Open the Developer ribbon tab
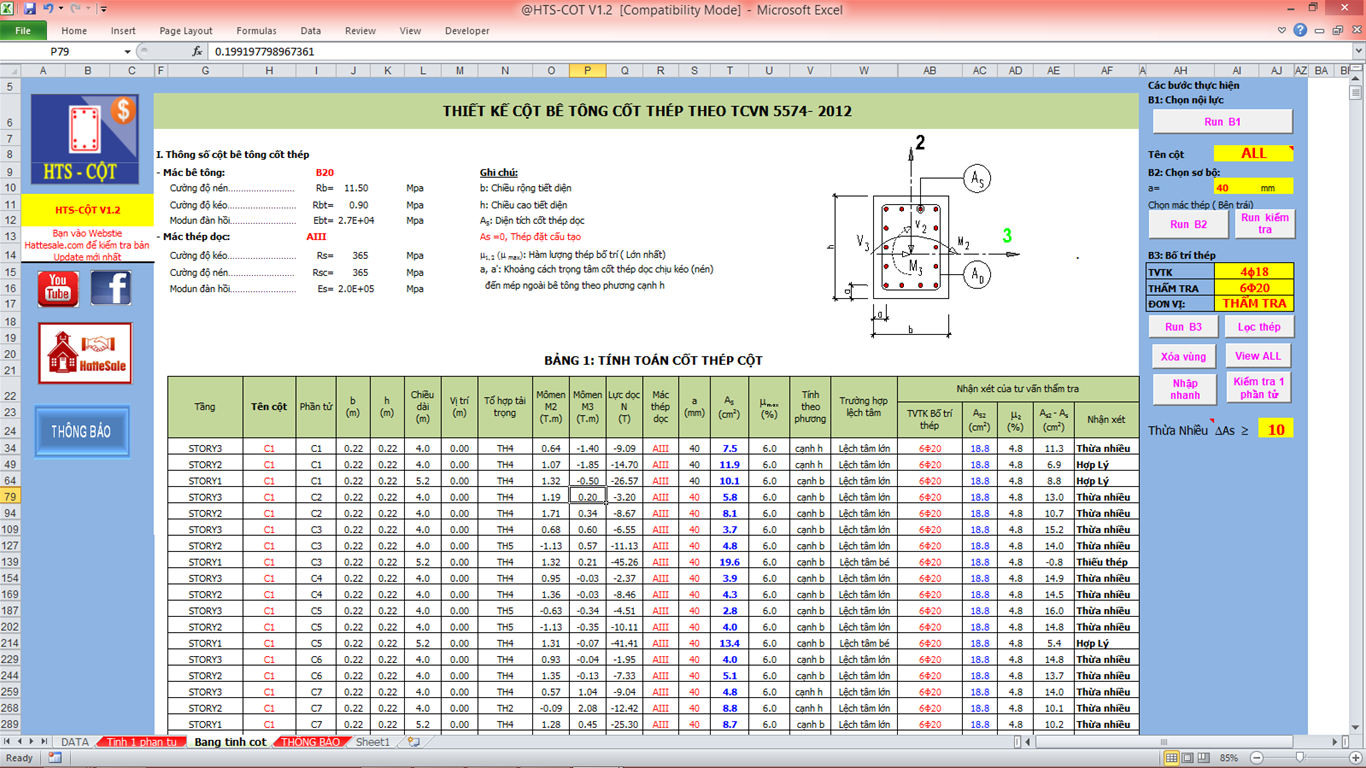This screenshot has height=768, width=1366. 467,31
